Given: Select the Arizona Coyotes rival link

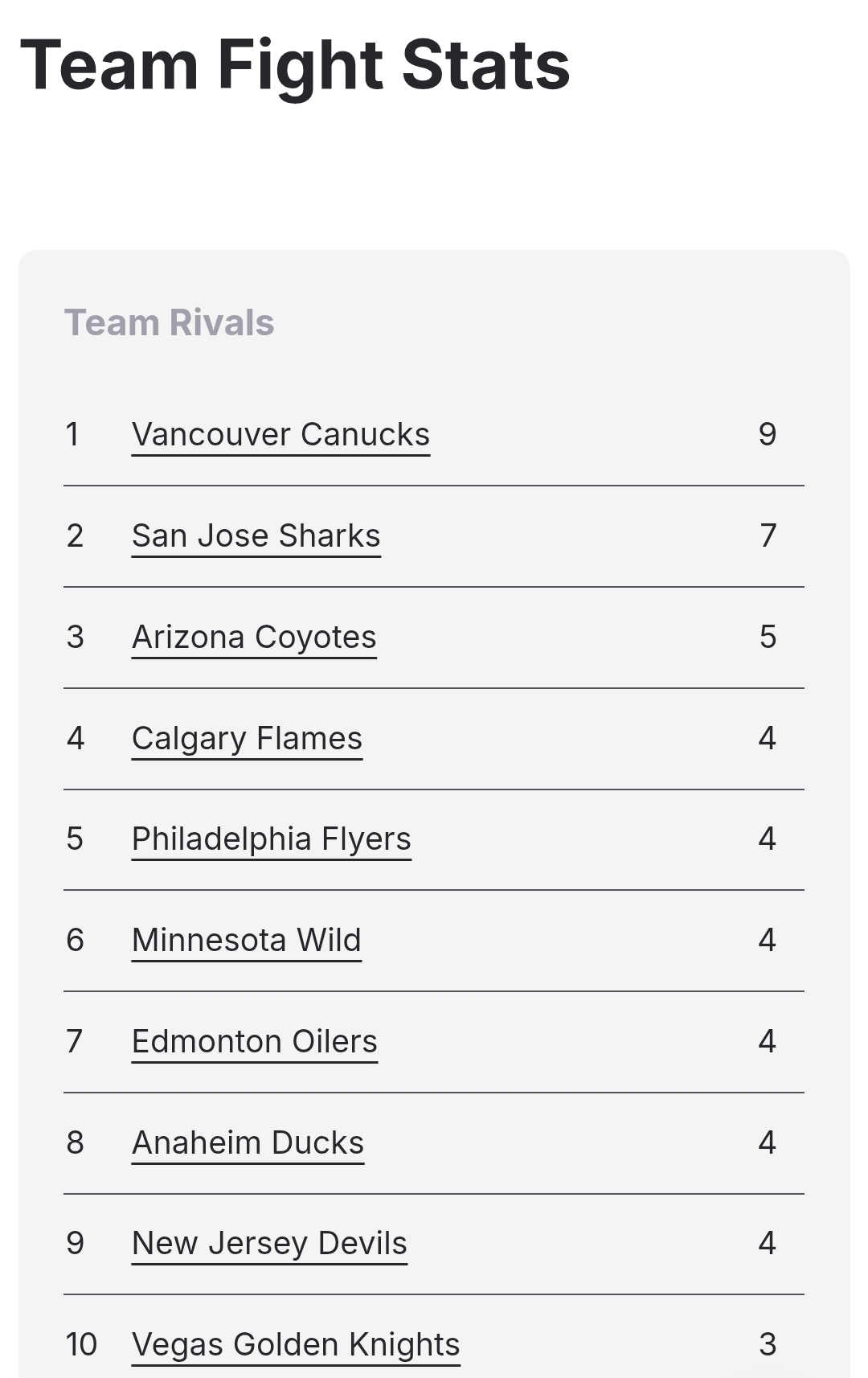Looking at the screenshot, I should [x=254, y=638].
